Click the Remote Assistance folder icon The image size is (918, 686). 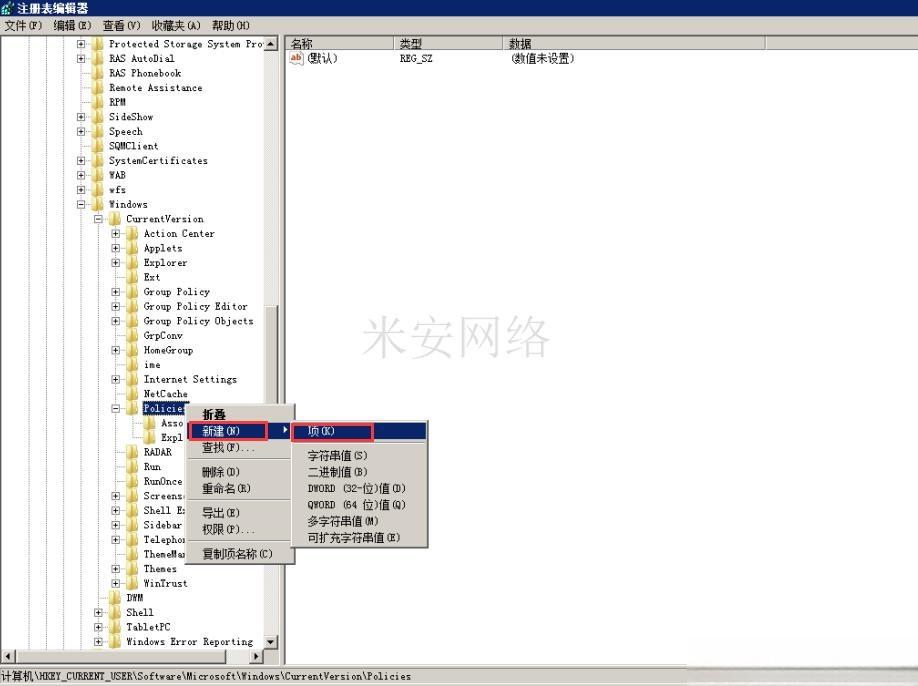coord(98,88)
